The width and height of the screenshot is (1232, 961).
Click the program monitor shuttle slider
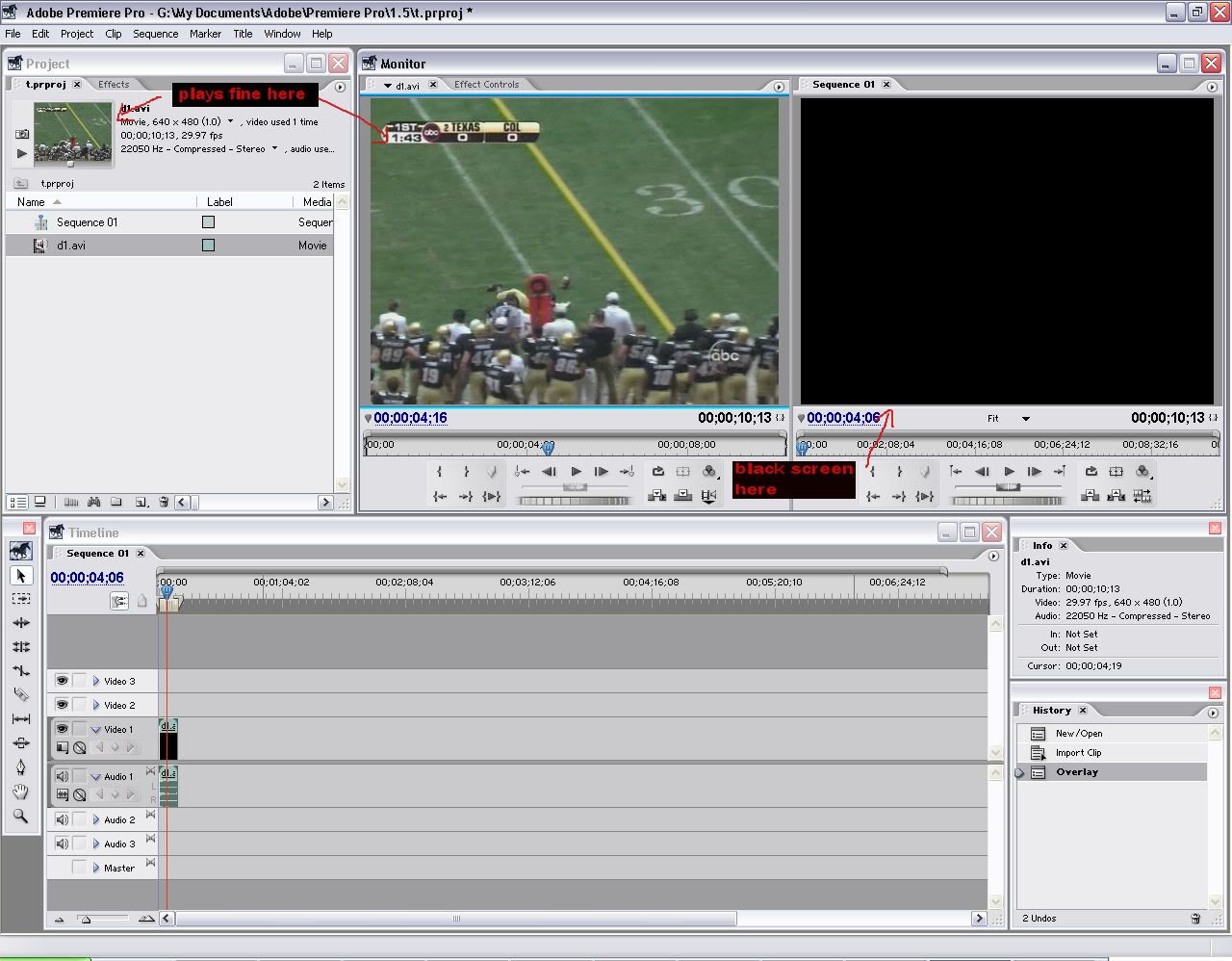tap(1009, 487)
